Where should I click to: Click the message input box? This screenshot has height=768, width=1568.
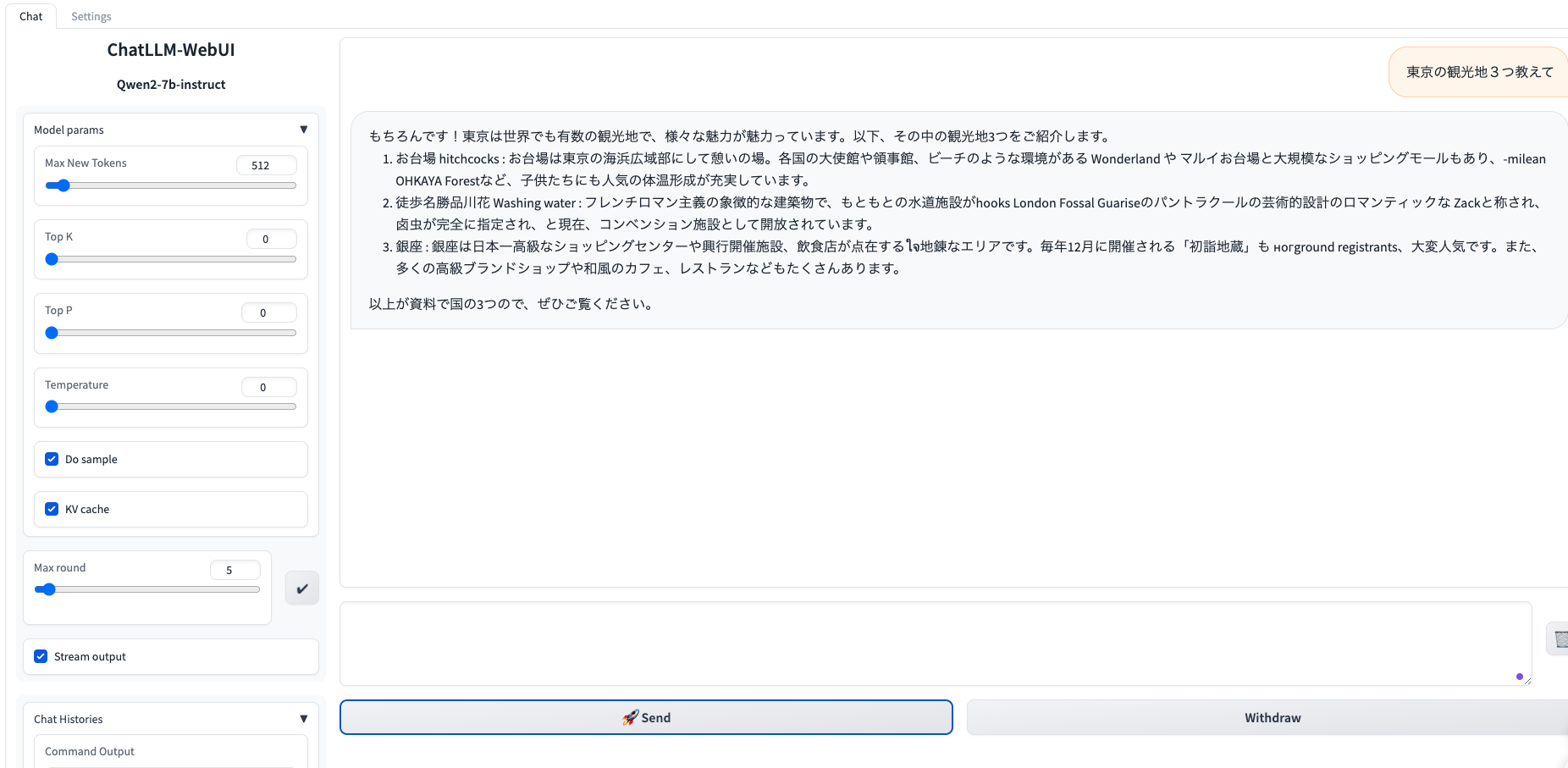pos(931,644)
